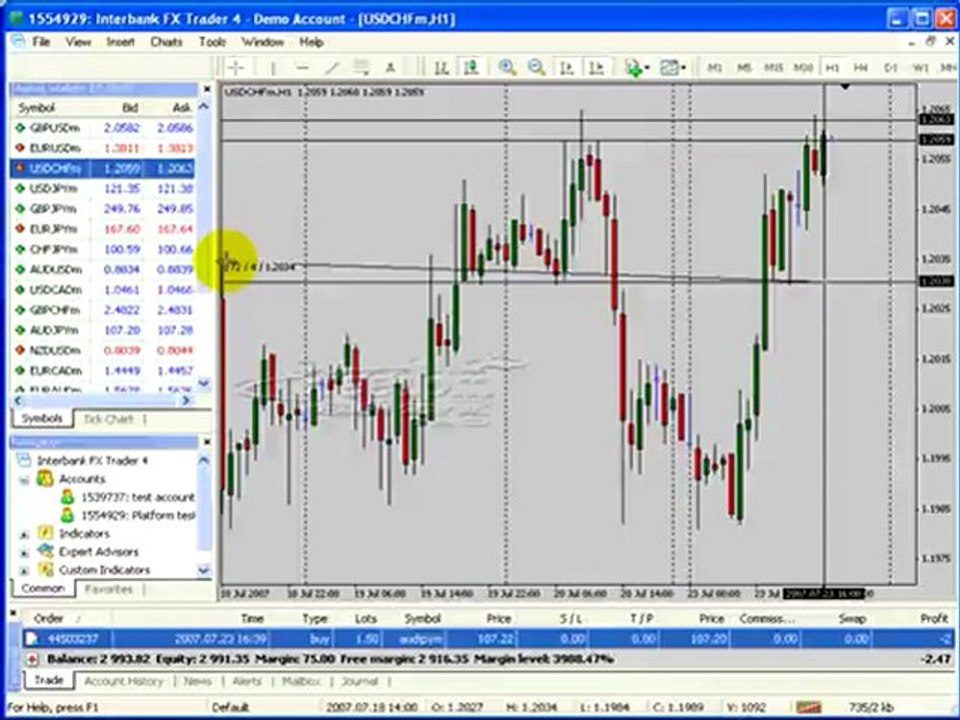960x720 pixels.
Task: Close the Market Watch panel
Action: coord(206,89)
